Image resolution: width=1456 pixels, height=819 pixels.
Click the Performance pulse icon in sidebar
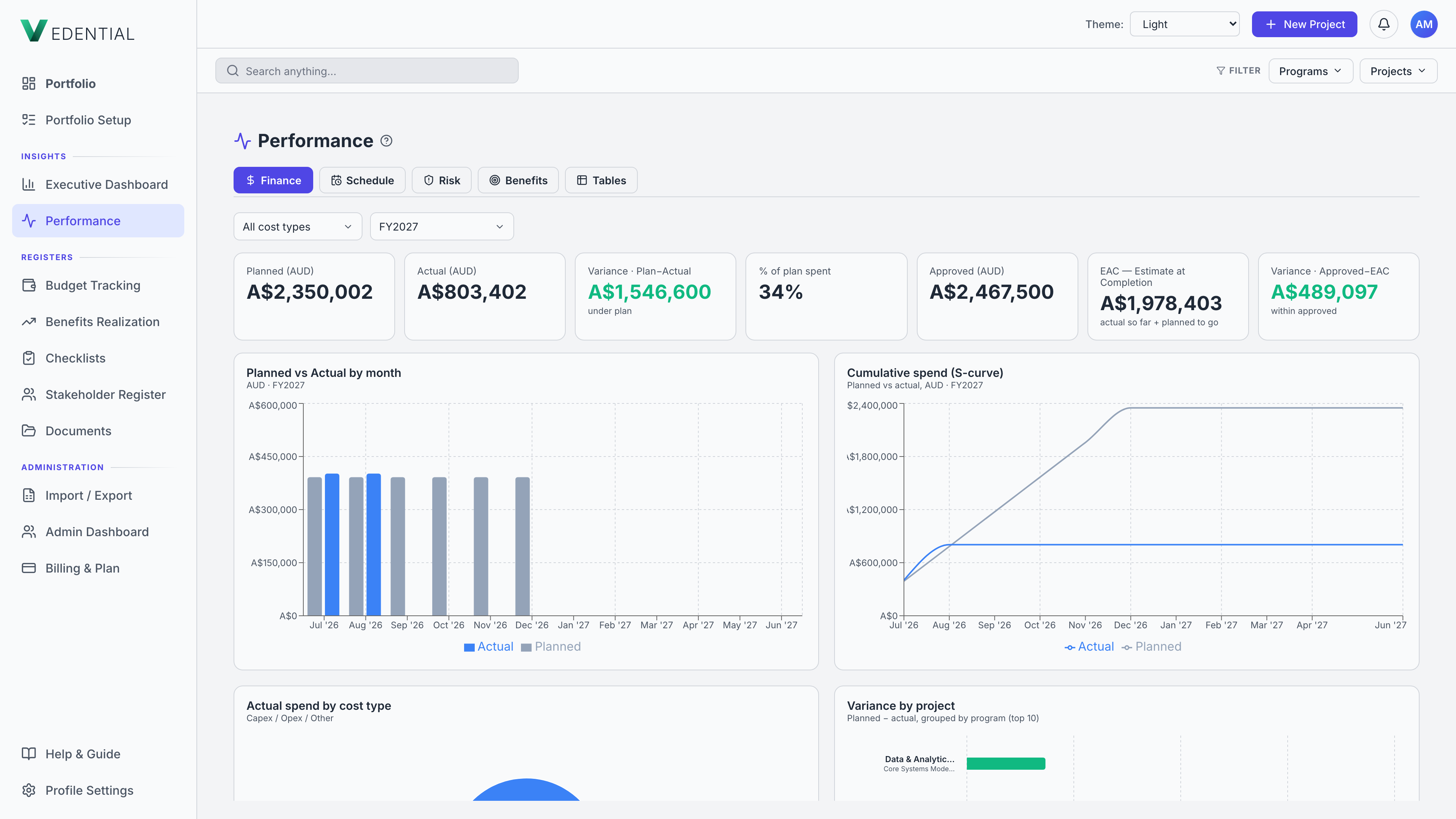click(29, 221)
